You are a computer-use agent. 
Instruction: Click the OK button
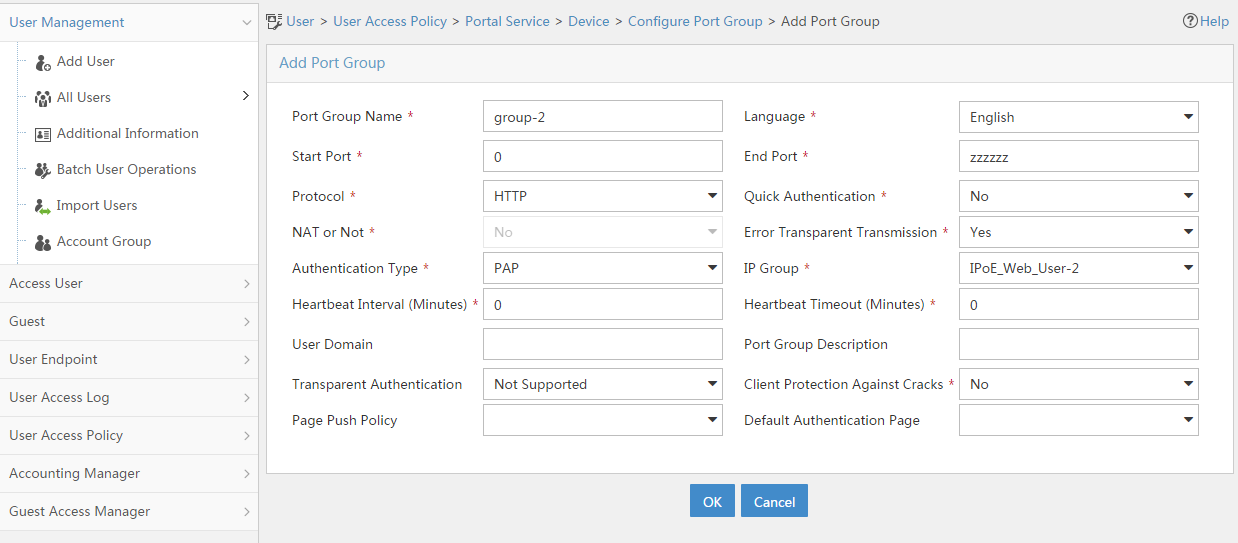pyautogui.click(x=712, y=501)
